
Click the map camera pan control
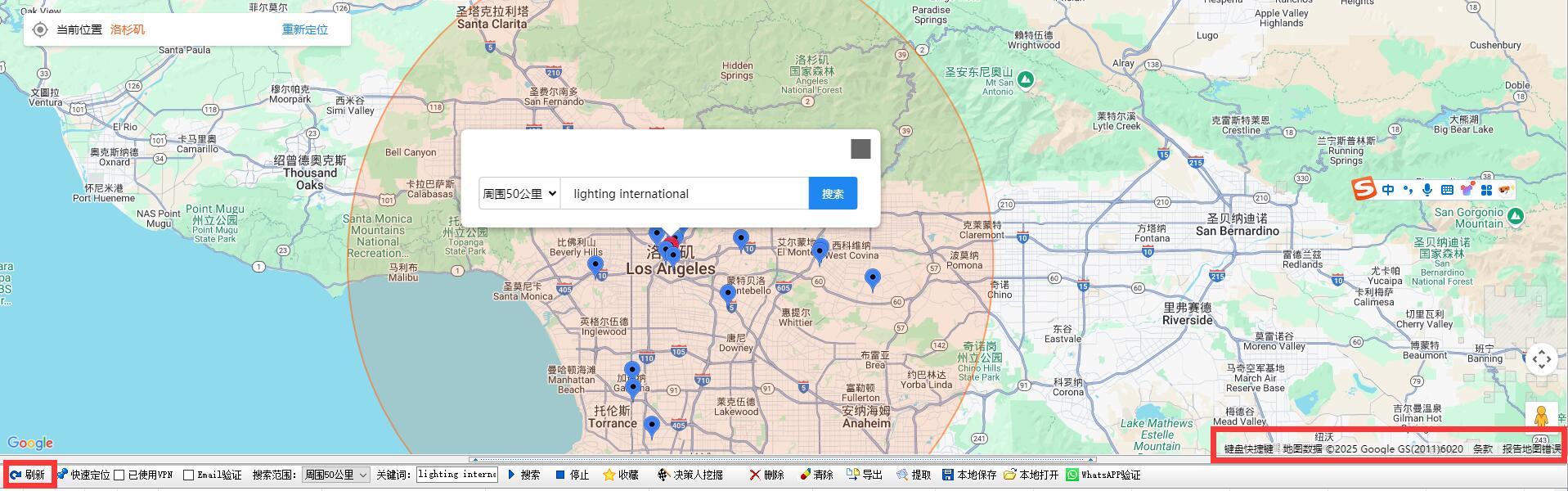tap(1542, 359)
